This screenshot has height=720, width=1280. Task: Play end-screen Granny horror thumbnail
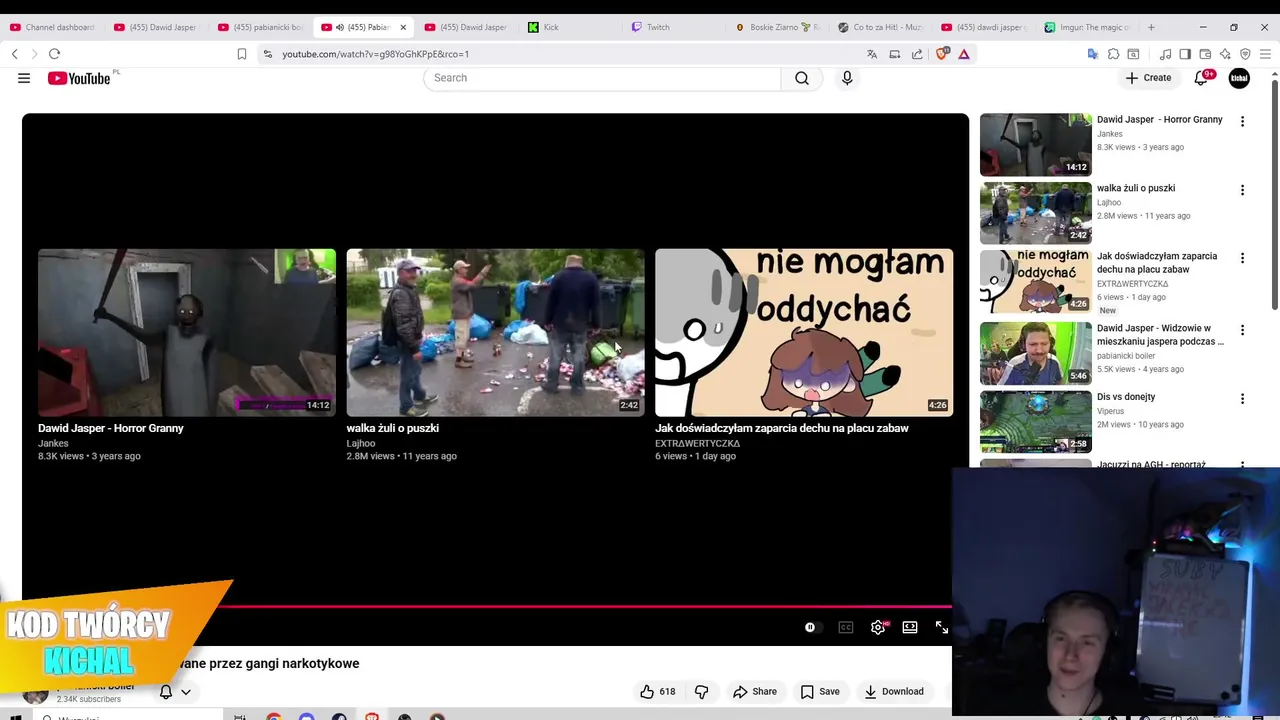(187, 332)
